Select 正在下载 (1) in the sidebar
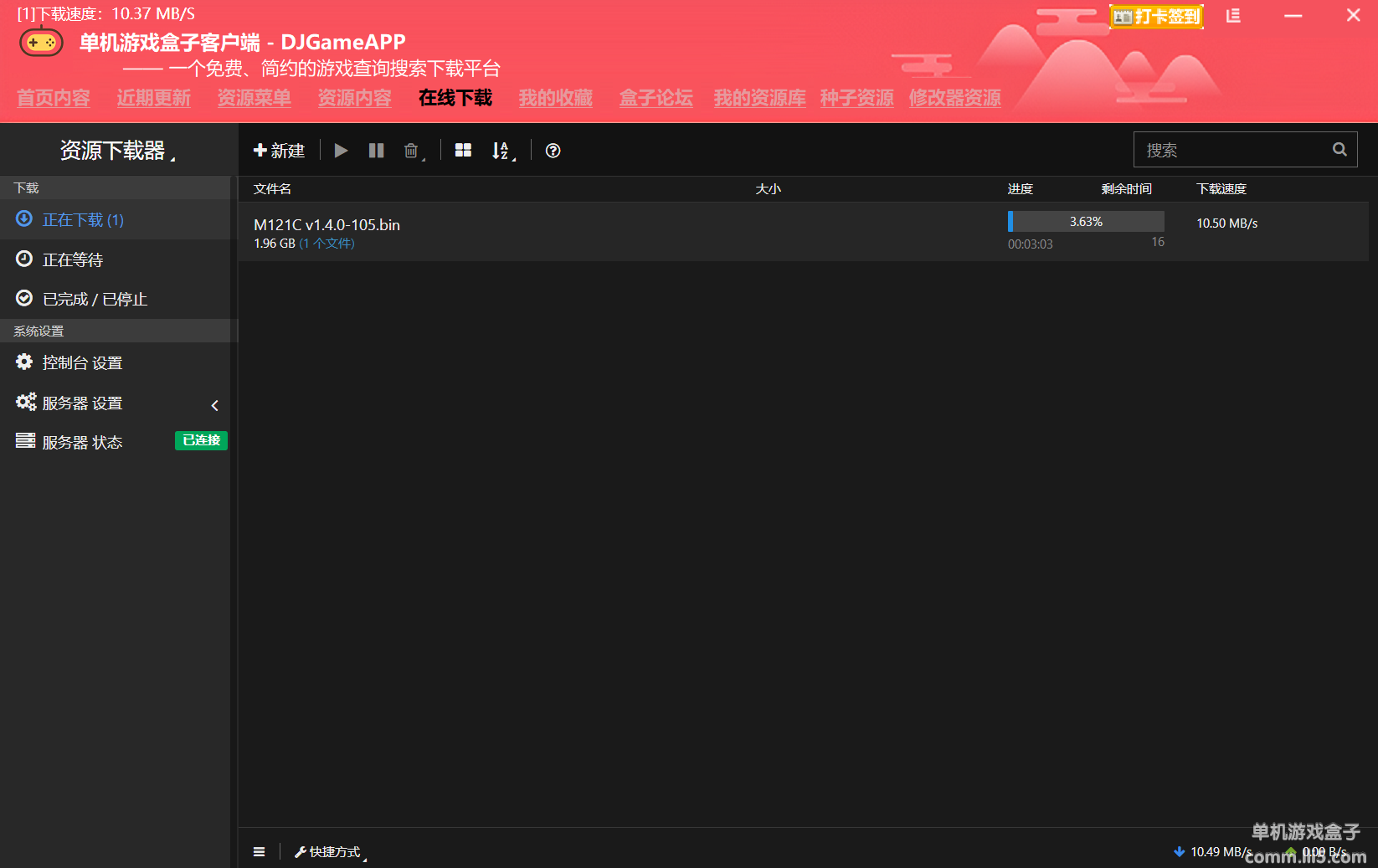1378x868 pixels. click(x=115, y=220)
